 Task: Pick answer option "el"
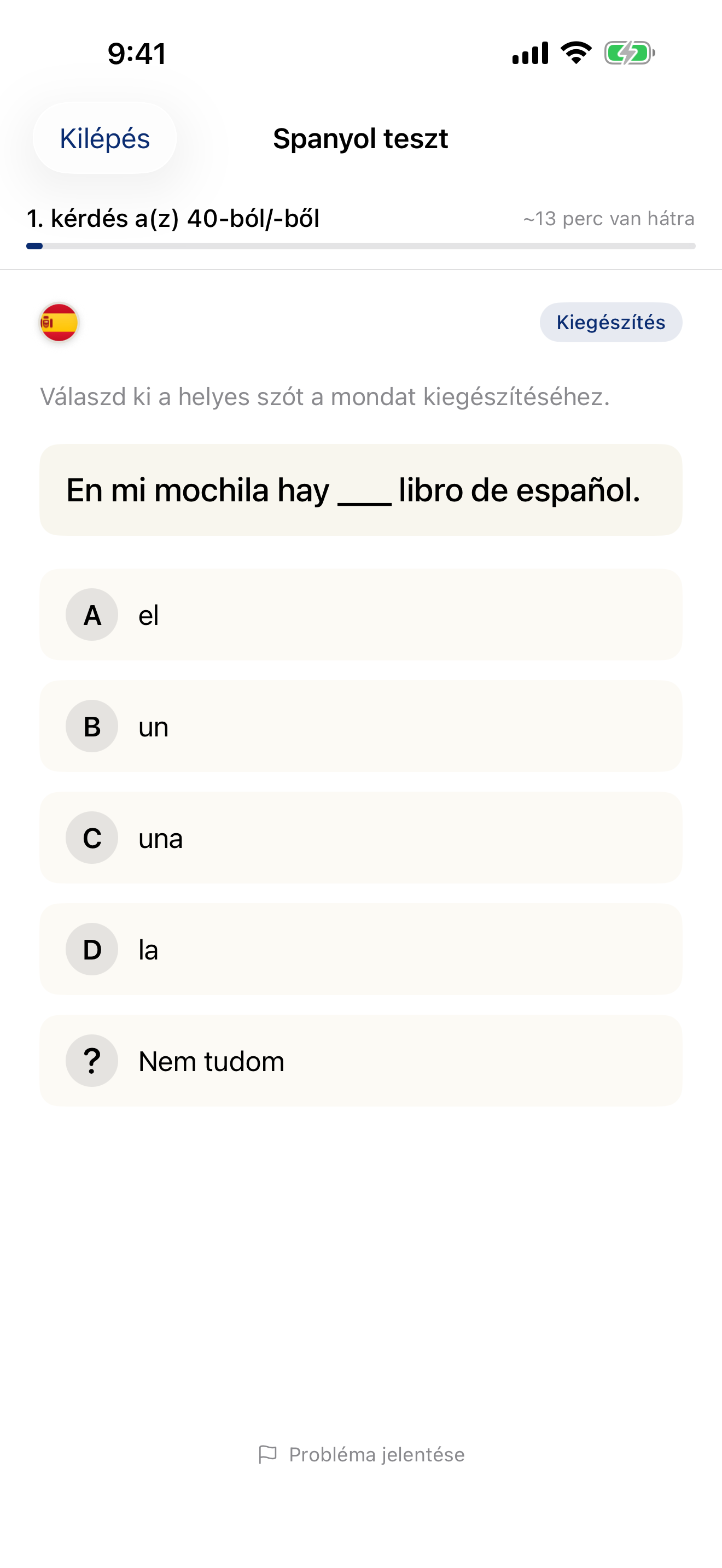click(360, 615)
